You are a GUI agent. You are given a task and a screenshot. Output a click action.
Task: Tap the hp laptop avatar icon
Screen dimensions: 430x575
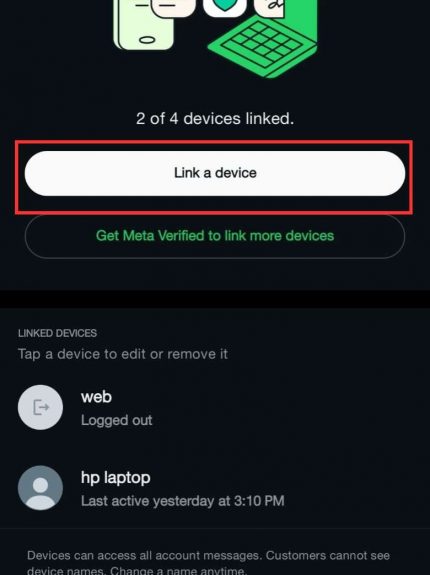point(40,488)
